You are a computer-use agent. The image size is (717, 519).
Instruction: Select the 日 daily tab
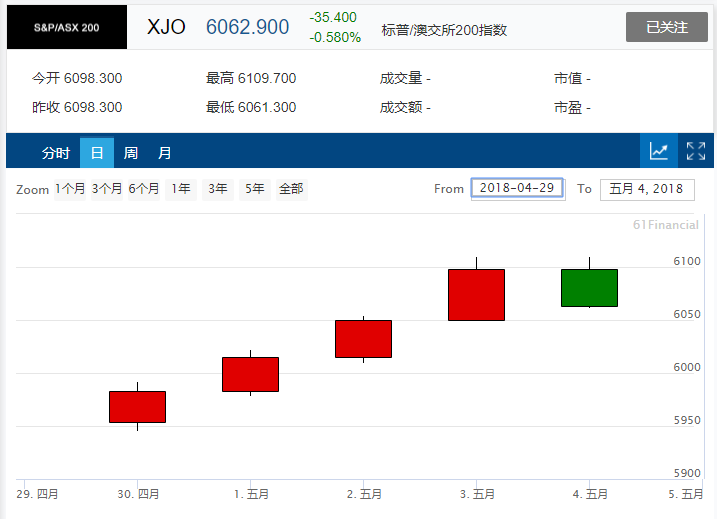coord(97,153)
